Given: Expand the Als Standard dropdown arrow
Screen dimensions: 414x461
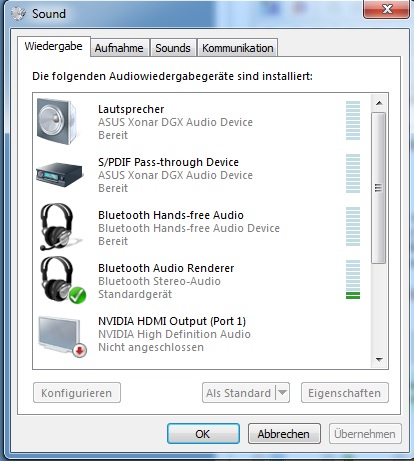Looking at the screenshot, I should (282, 393).
